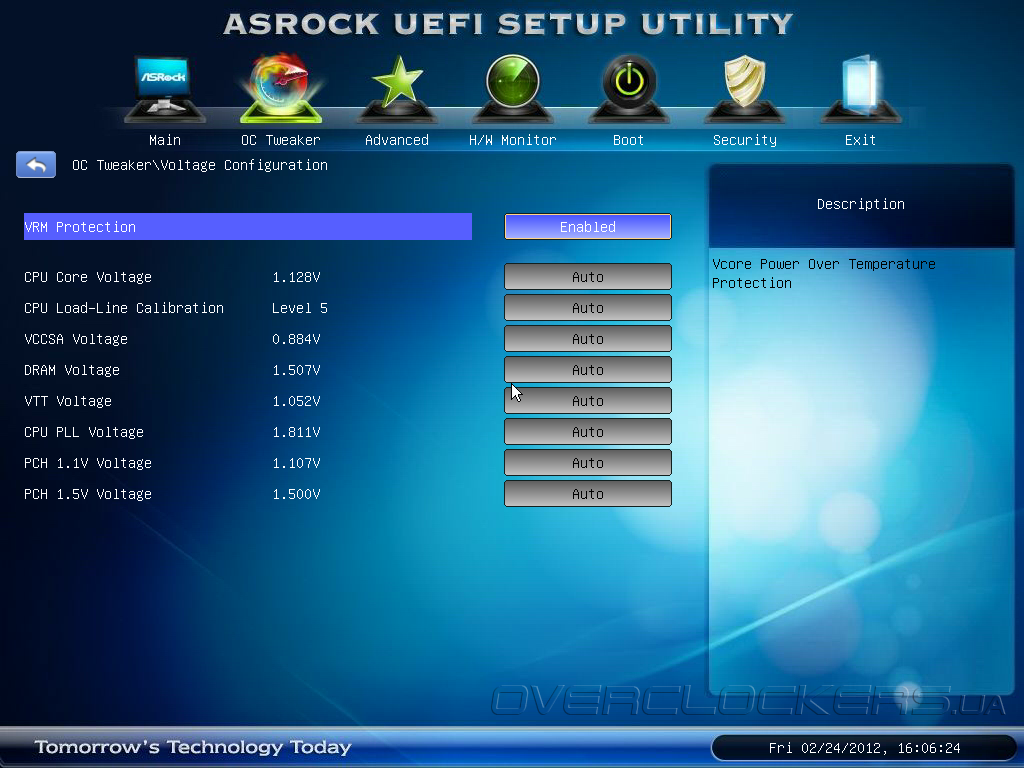Open PCH 1.1V Voltage Auto button
This screenshot has height=768, width=1024.
[x=588, y=463]
